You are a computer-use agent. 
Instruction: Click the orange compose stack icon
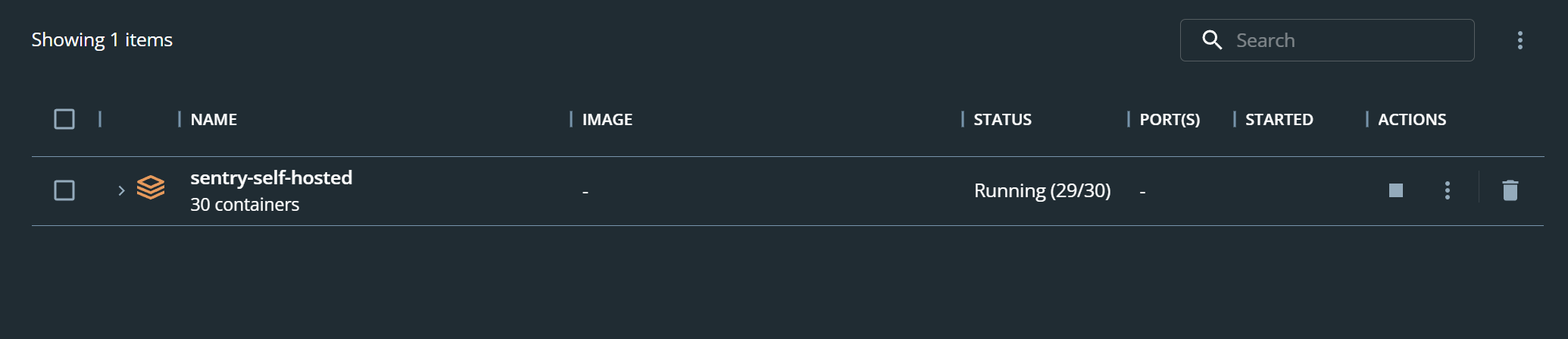click(x=151, y=187)
